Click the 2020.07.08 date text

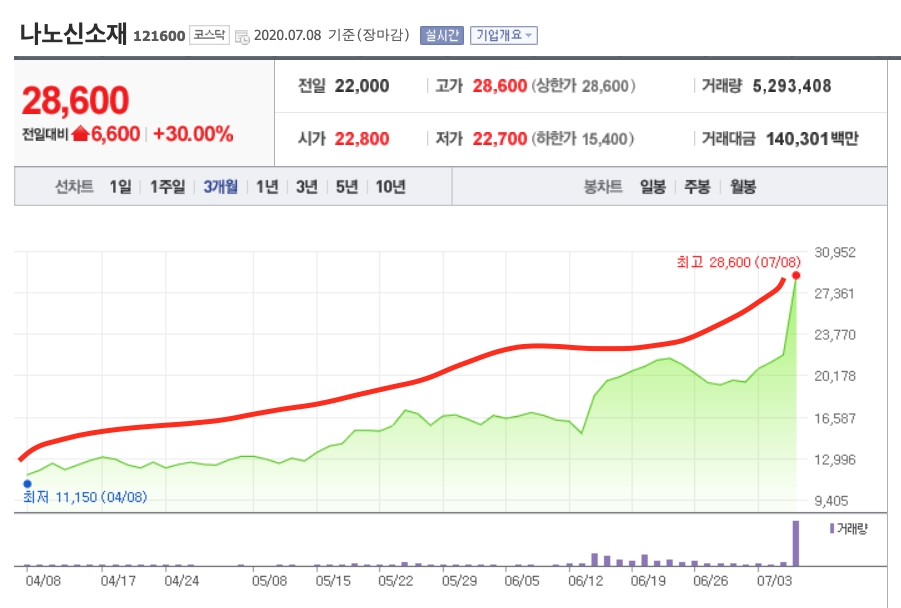point(287,36)
